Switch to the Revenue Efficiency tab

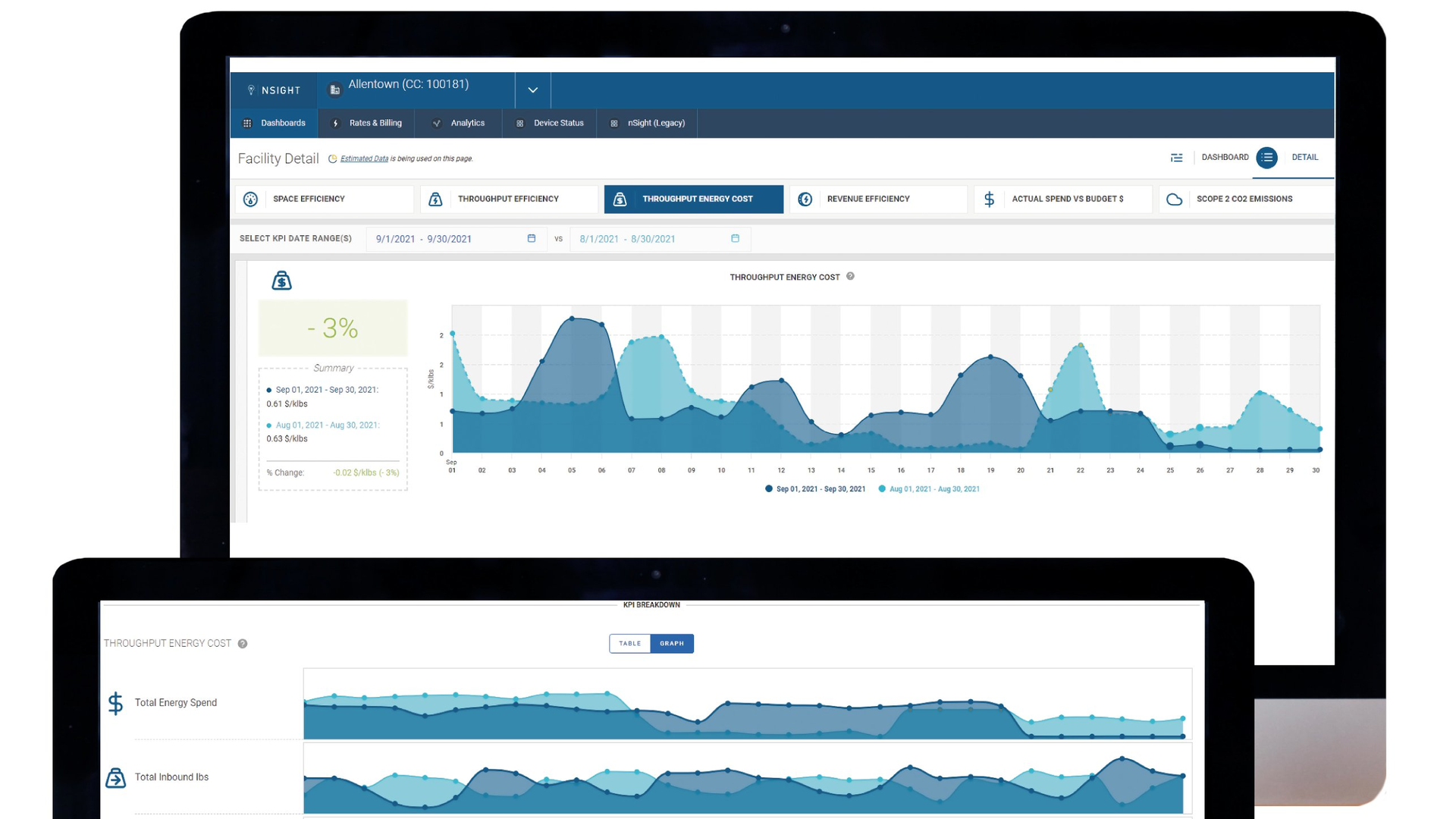tap(868, 199)
